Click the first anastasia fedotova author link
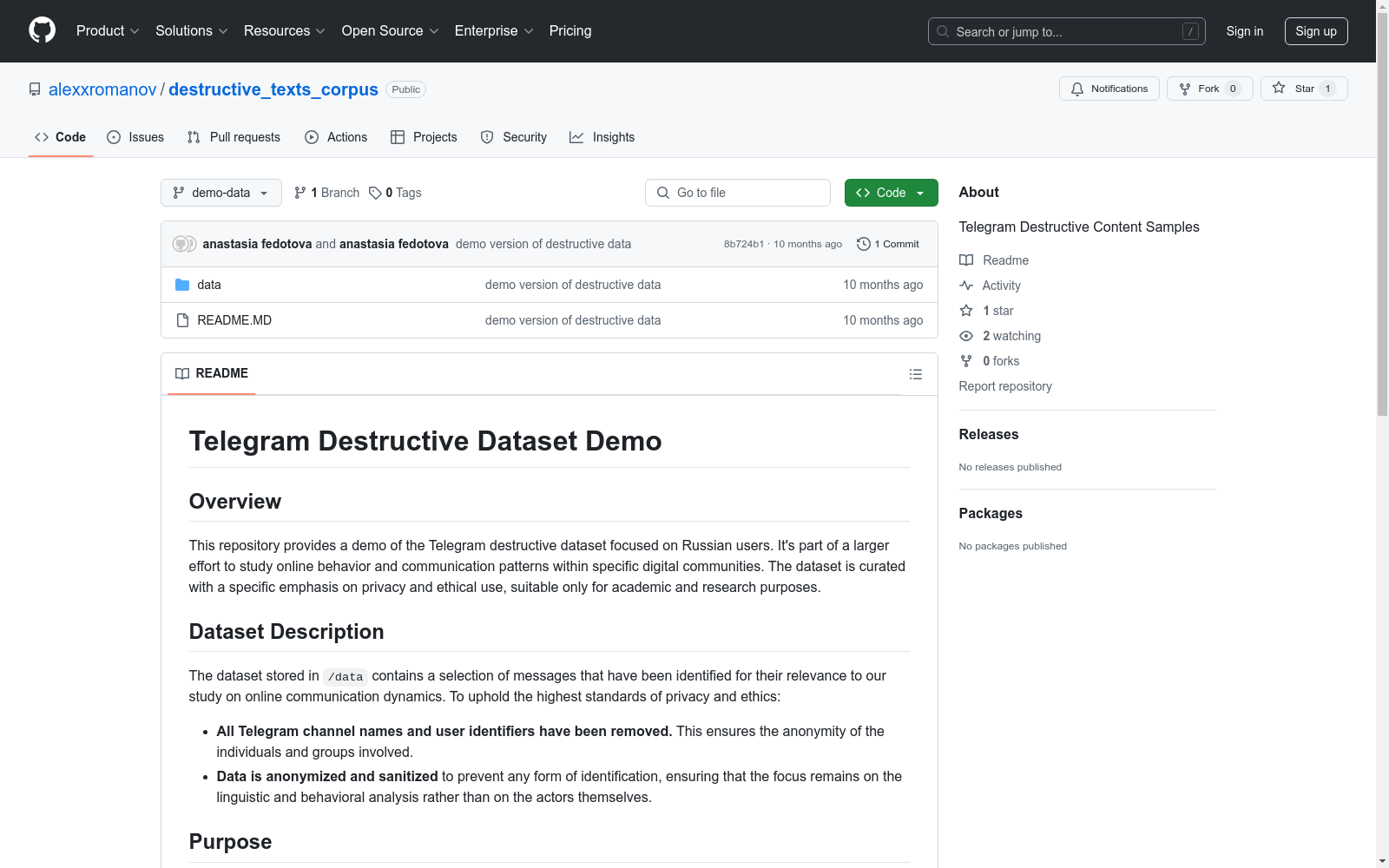 tap(257, 244)
